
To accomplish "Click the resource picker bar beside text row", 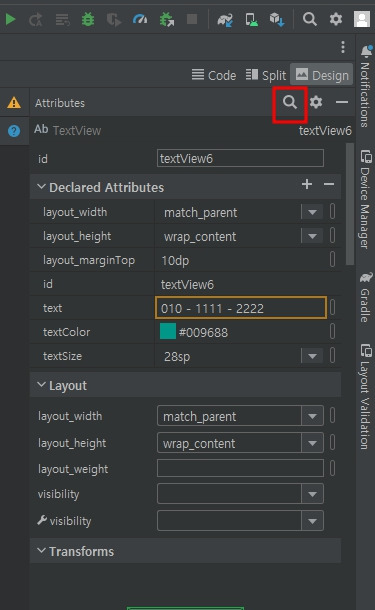I will point(333,307).
